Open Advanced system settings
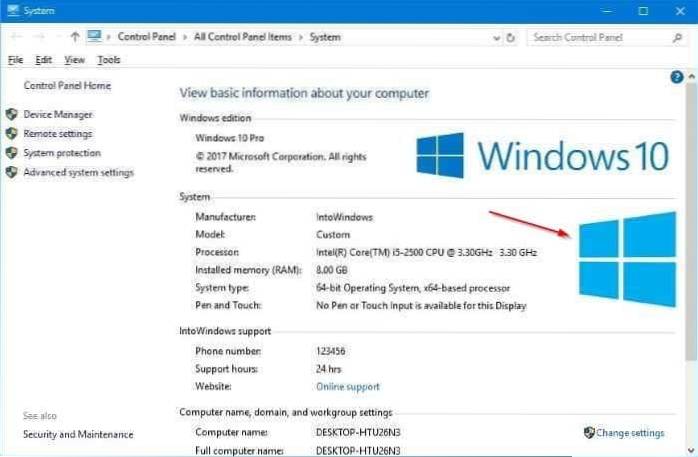Screen dimensions: 698x457 coord(78,172)
